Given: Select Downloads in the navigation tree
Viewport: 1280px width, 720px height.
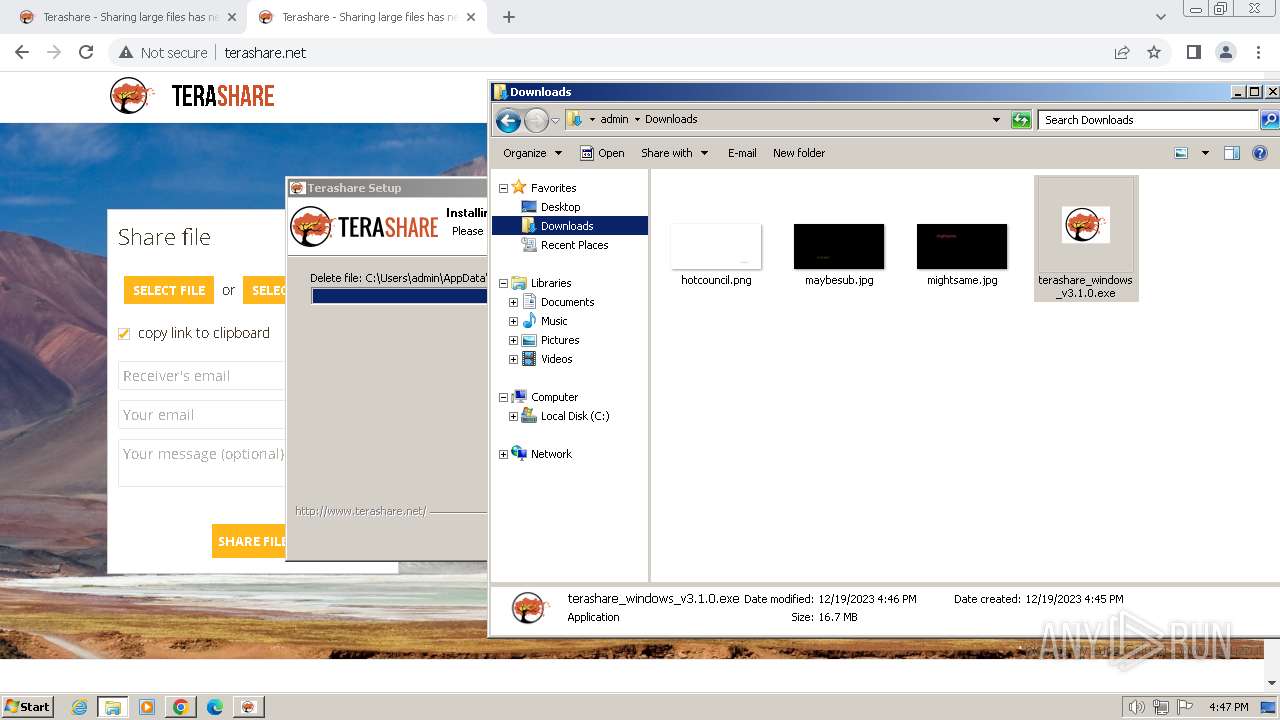Looking at the screenshot, I should tap(567, 226).
